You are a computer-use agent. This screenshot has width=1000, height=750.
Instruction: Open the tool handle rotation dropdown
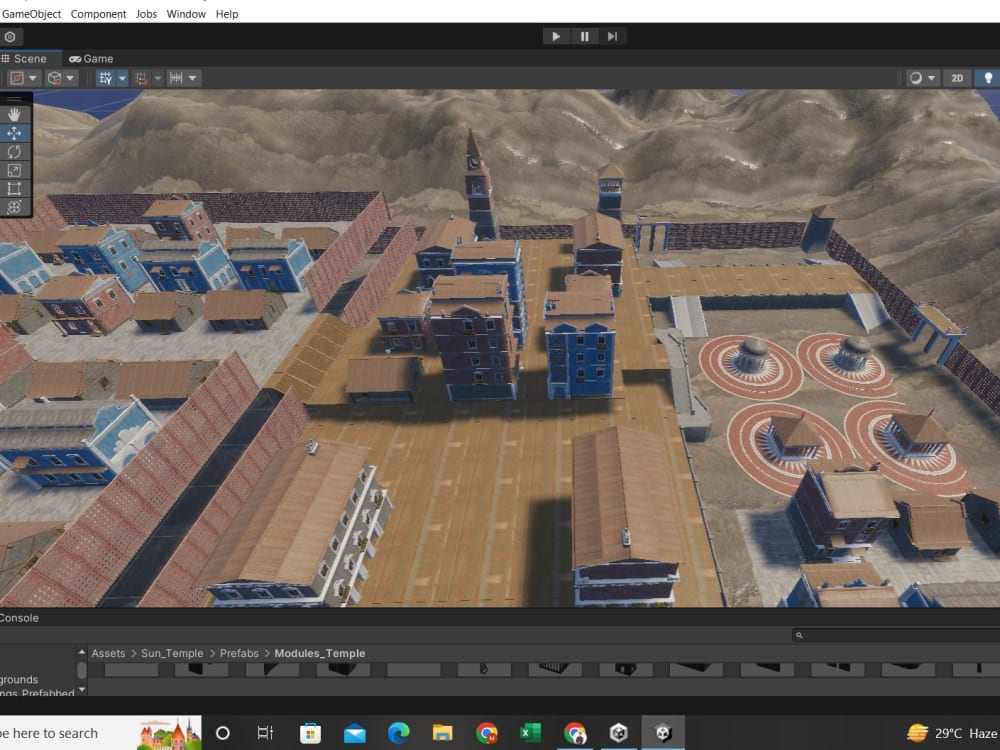click(x=70, y=77)
